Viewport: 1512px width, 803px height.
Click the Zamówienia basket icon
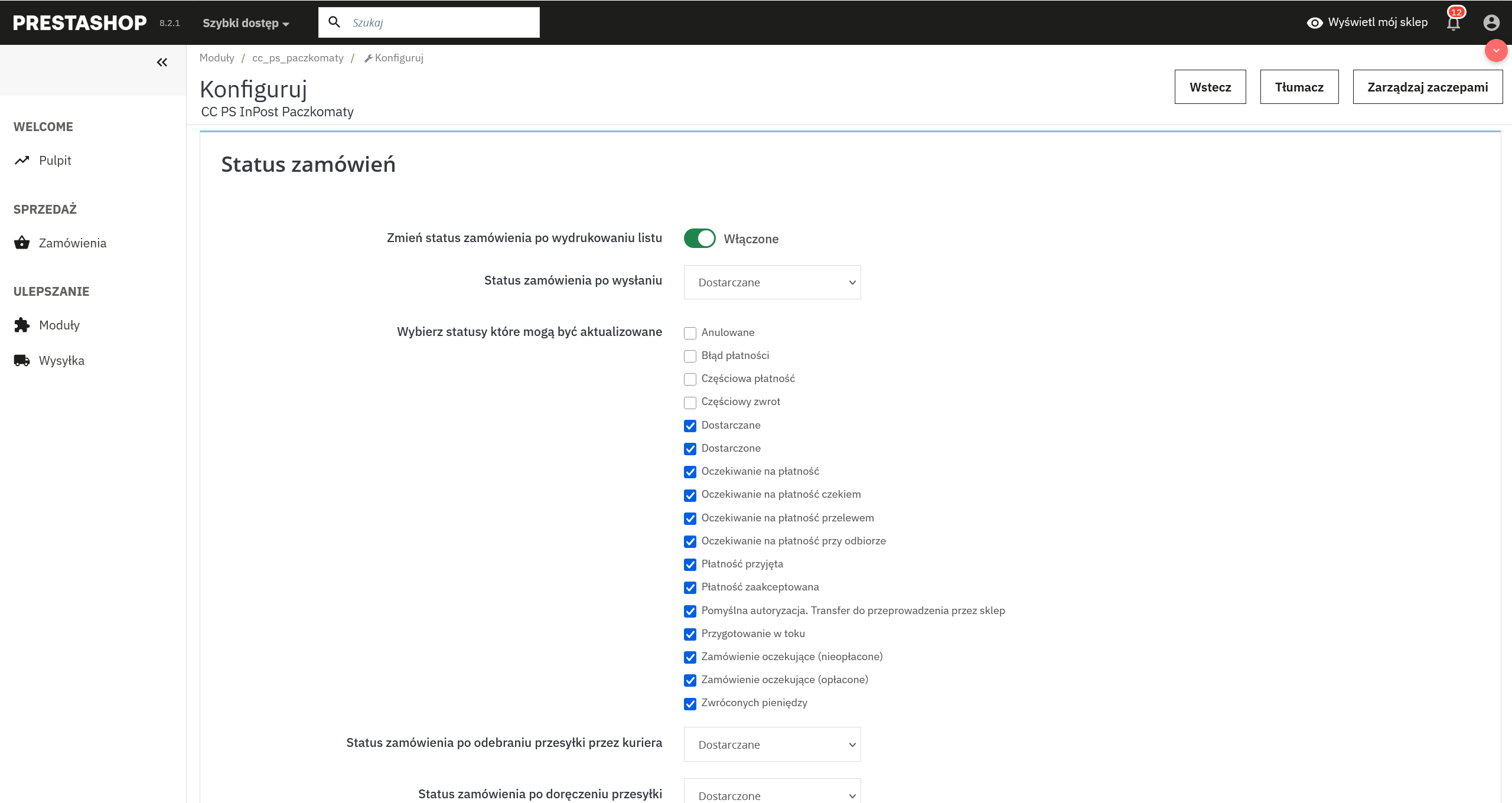click(22, 243)
